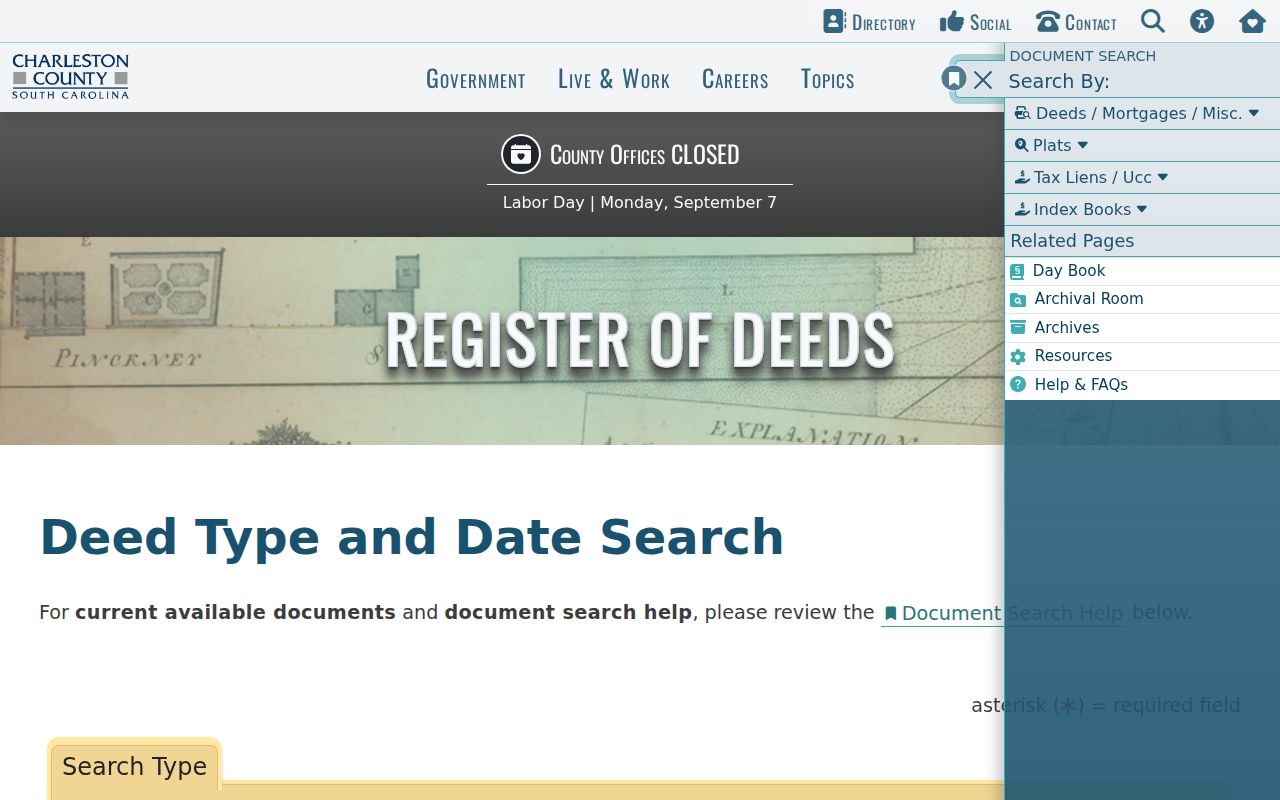Click the 'Related Pages' section header
Viewport: 1280px width, 800px height.
coord(1072,241)
